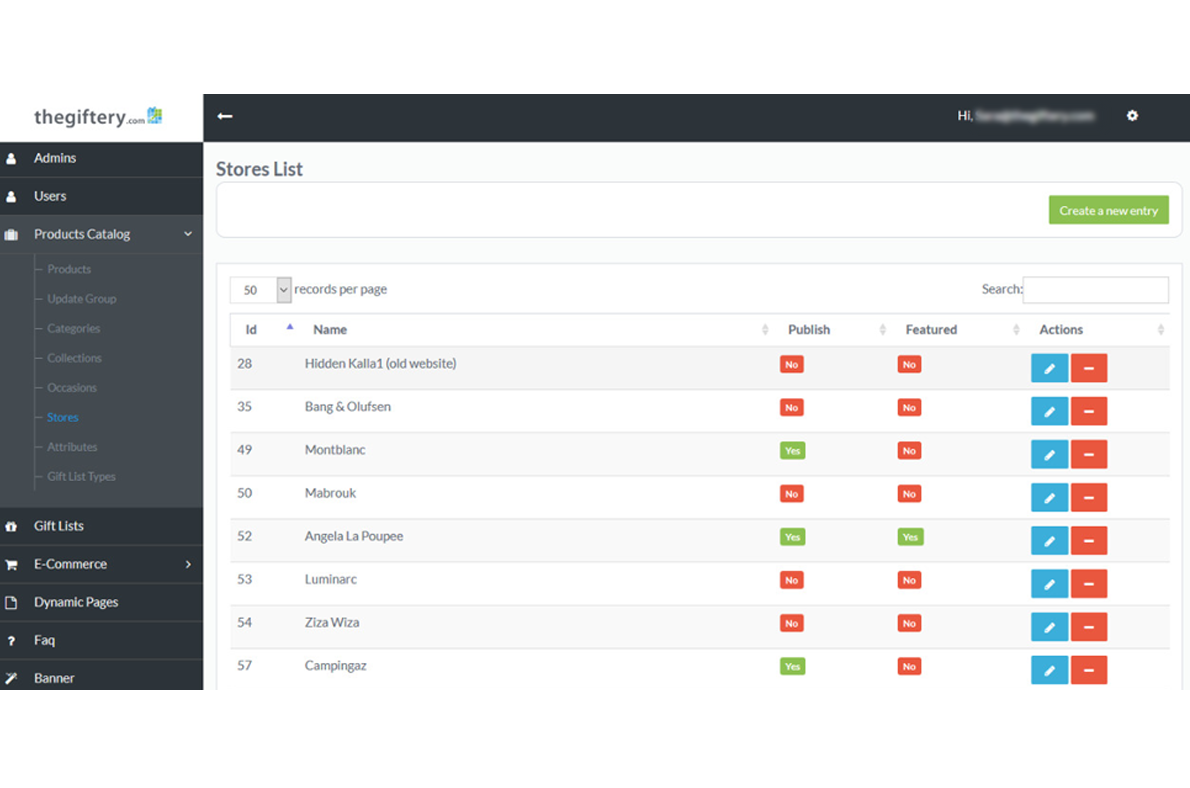This screenshot has width=1190, height=788.
Task: Delete the Mabrouk store
Action: click(1089, 498)
